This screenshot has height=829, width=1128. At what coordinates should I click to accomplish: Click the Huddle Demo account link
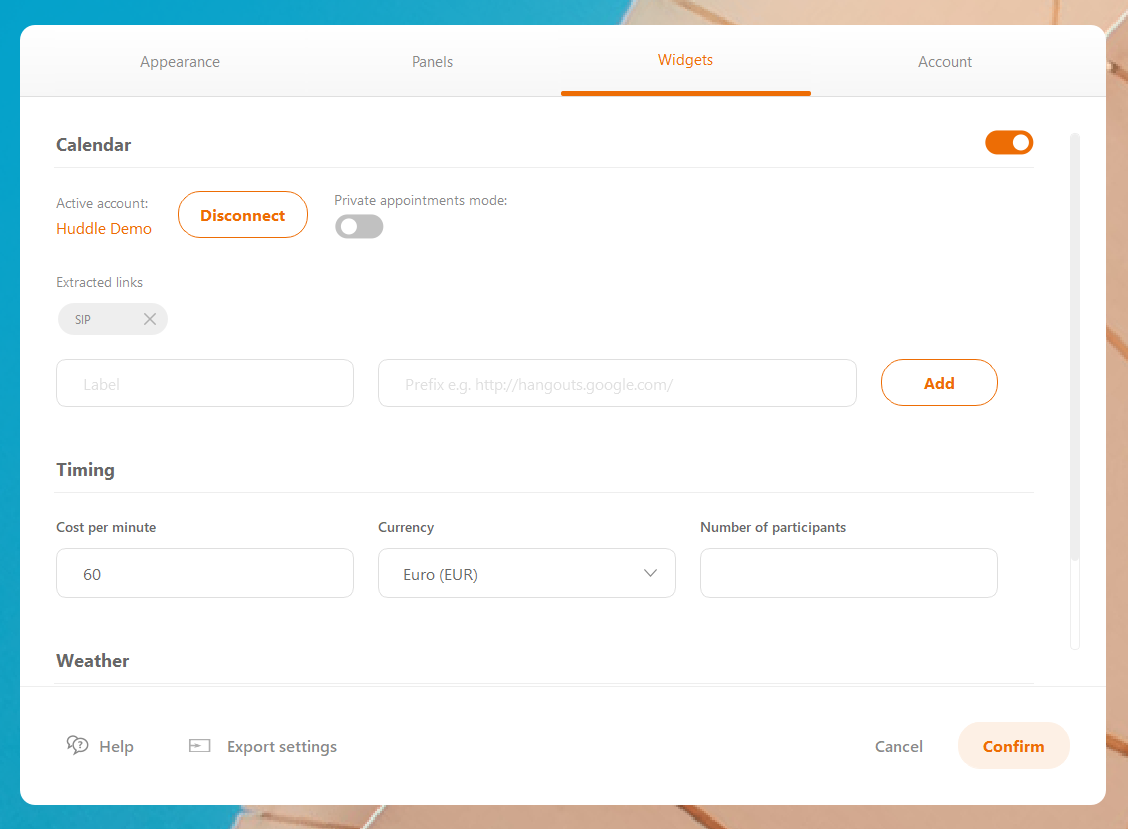[x=104, y=228]
